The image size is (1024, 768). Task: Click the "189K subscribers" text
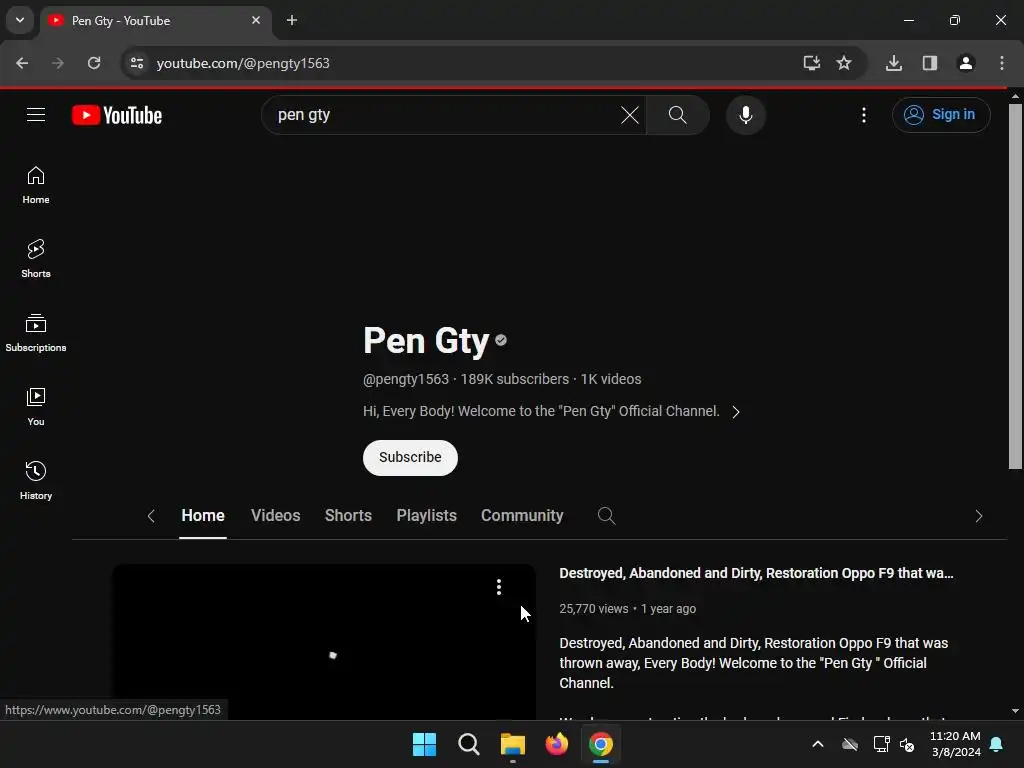point(515,379)
